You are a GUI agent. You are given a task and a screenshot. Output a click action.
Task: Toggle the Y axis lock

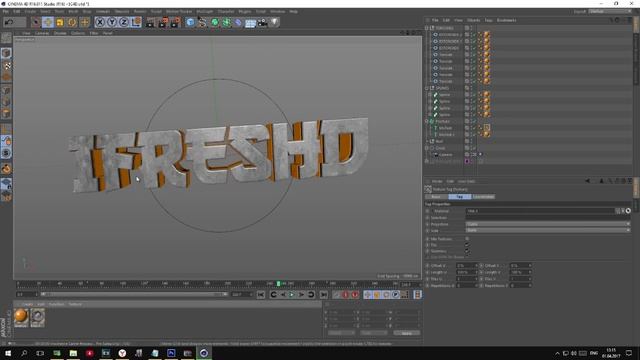[112, 22]
